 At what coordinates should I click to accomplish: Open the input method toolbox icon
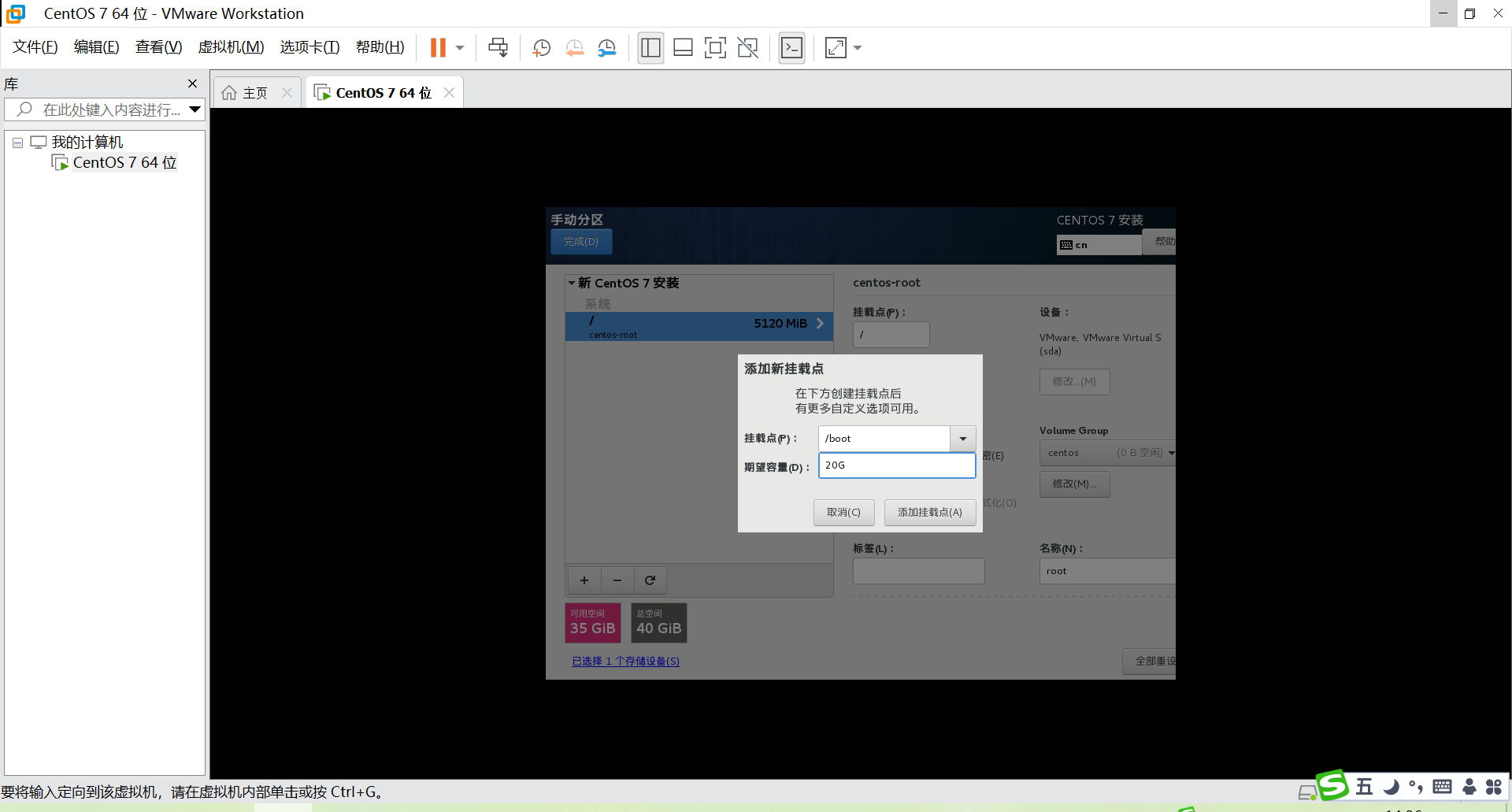pyautogui.click(x=1494, y=787)
